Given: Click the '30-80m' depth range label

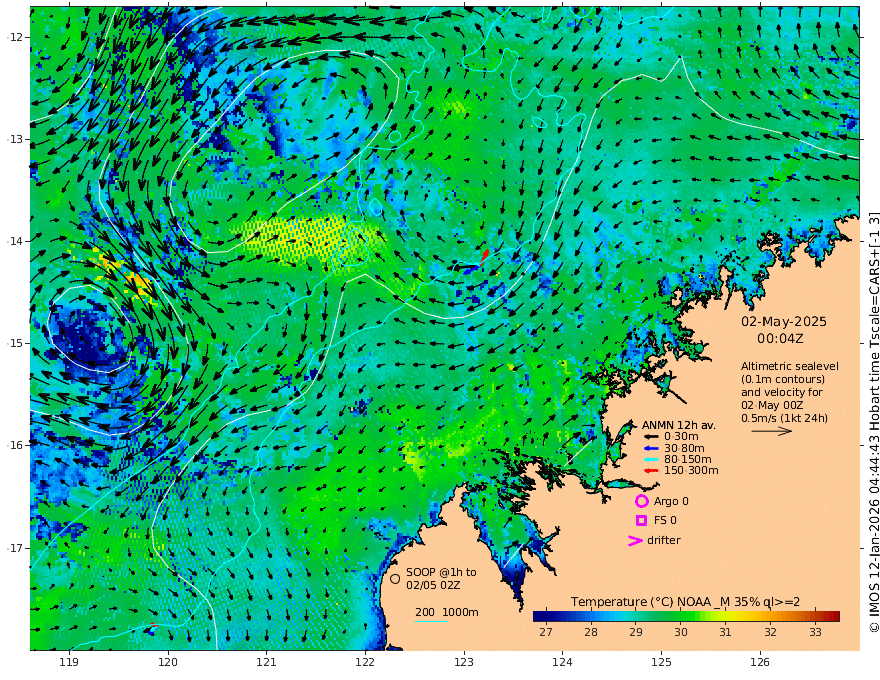Looking at the screenshot, I should pyautogui.click(x=684, y=448).
